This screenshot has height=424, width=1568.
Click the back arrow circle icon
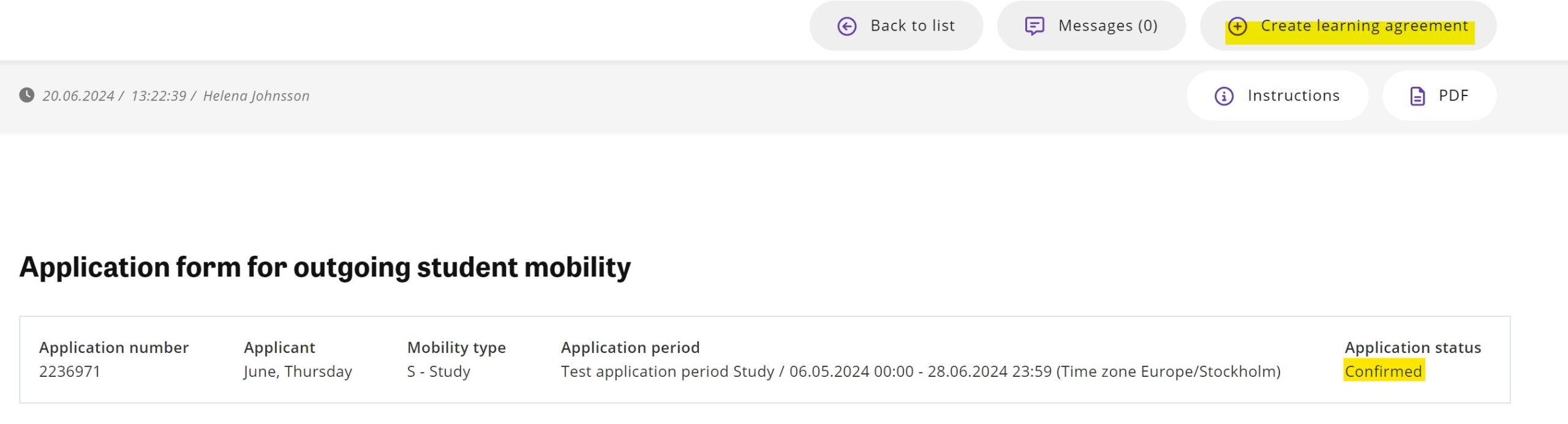click(846, 26)
